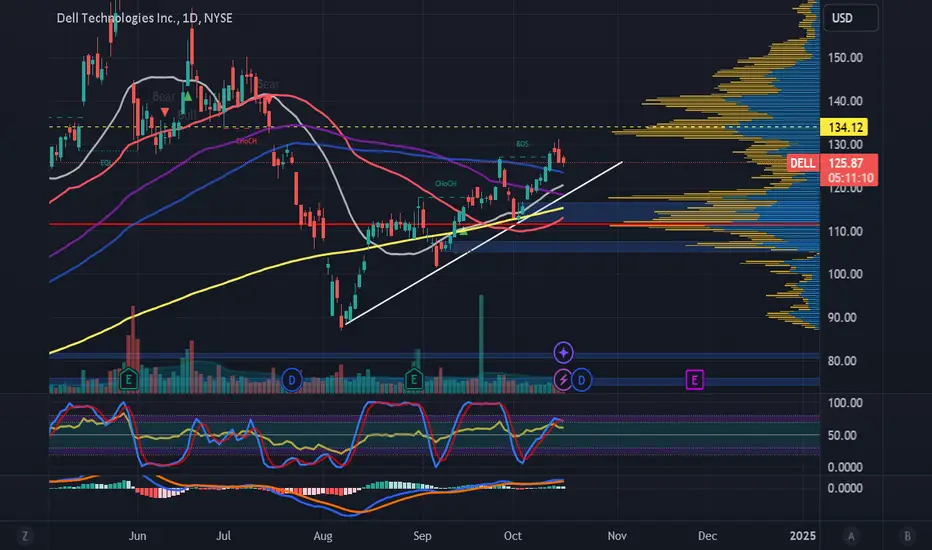Toggle the A auto-scale button
The image size is (932, 550).
pos(851,536)
